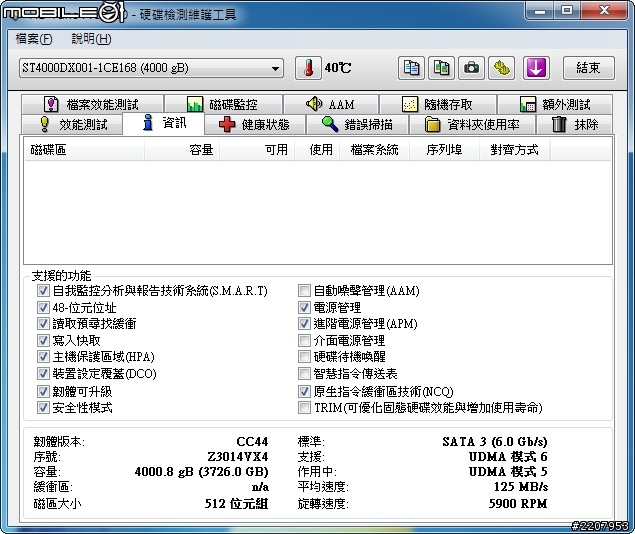The height and width of the screenshot is (534, 635).
Task: Click sector size 512 位元組
Action: tap(236, 504)
